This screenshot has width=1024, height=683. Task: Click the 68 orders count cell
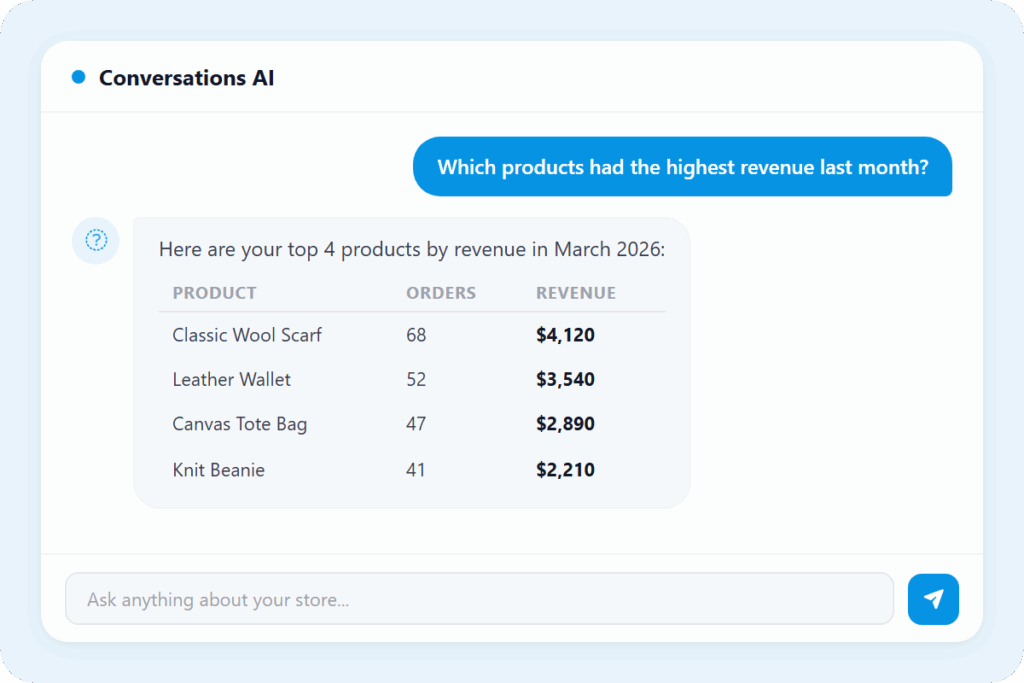(416, 335)
